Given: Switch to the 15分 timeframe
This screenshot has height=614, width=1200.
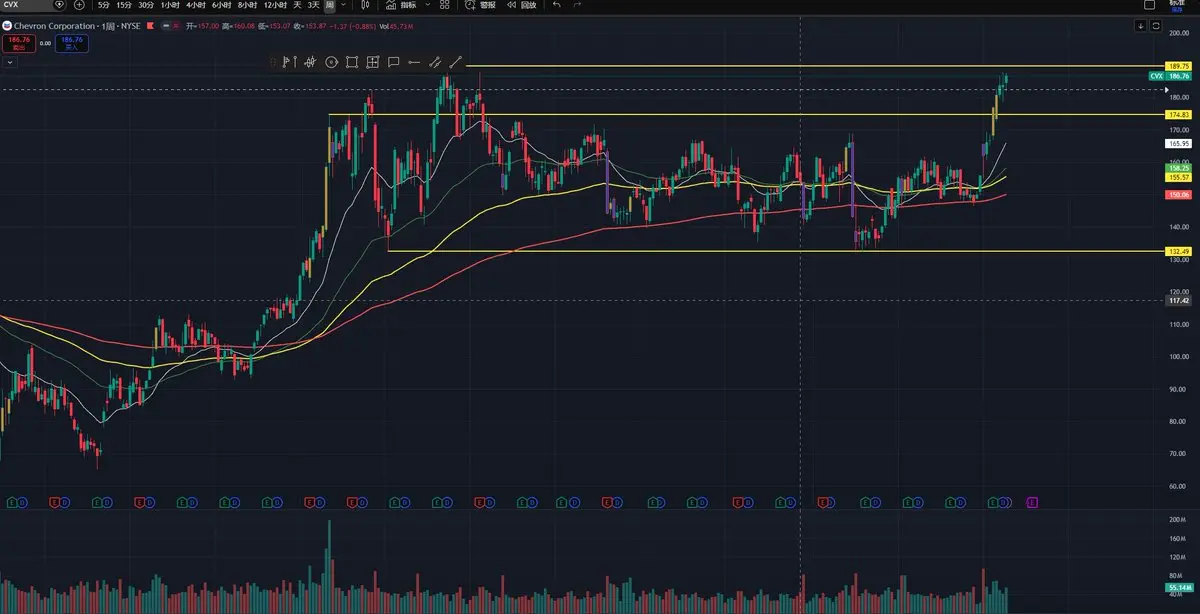Looking at the screenshot, I should [123, 5].
